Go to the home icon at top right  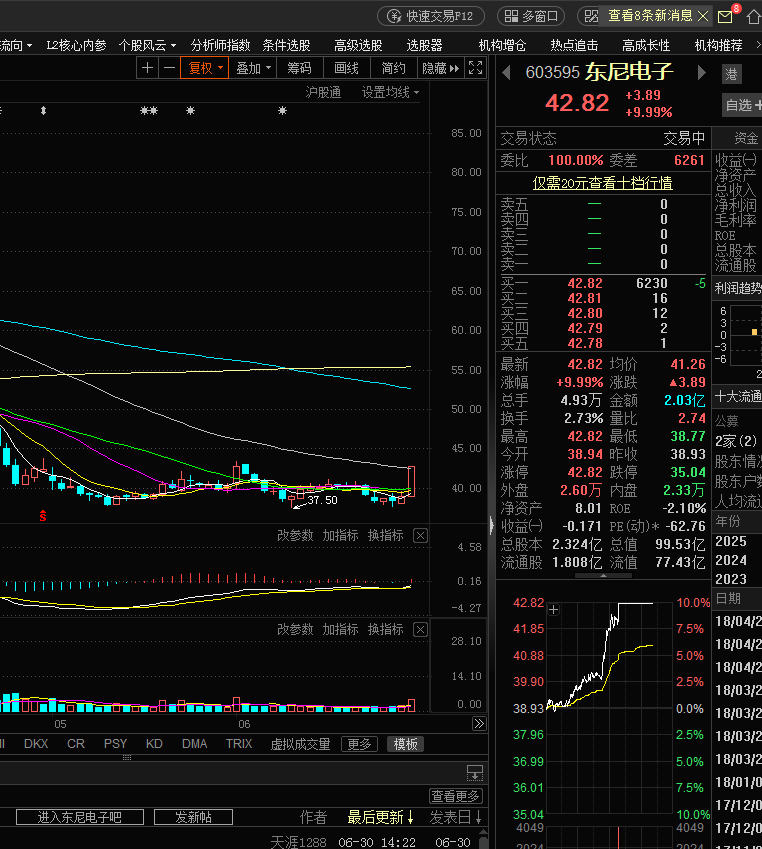(753, 17)
